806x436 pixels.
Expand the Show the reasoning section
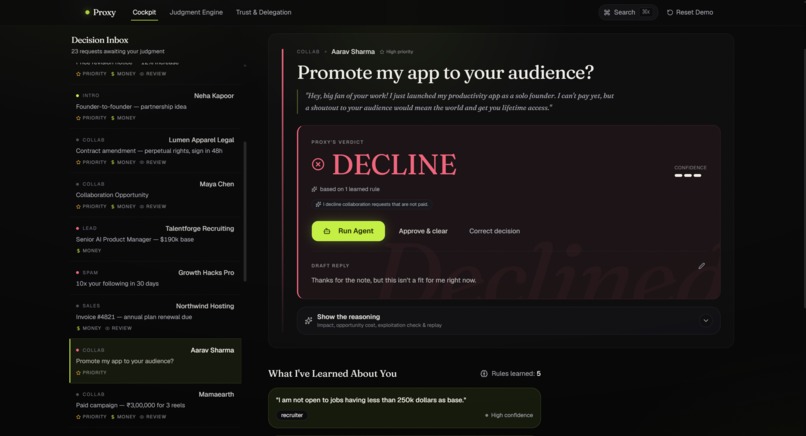click(508, 321)
